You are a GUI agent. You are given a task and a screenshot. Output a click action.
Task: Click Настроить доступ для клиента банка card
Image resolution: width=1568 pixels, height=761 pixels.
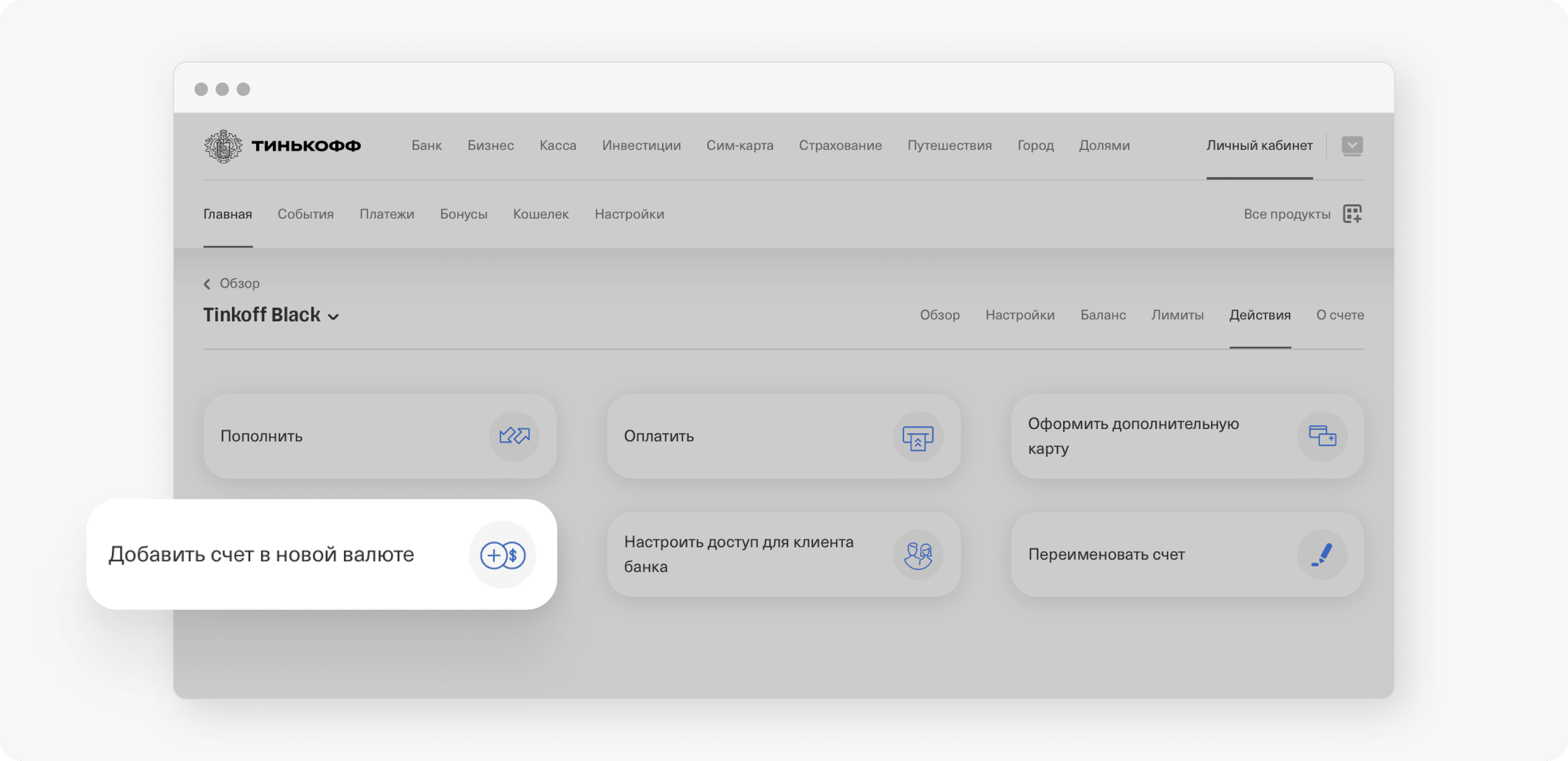[x=738, y=554]
